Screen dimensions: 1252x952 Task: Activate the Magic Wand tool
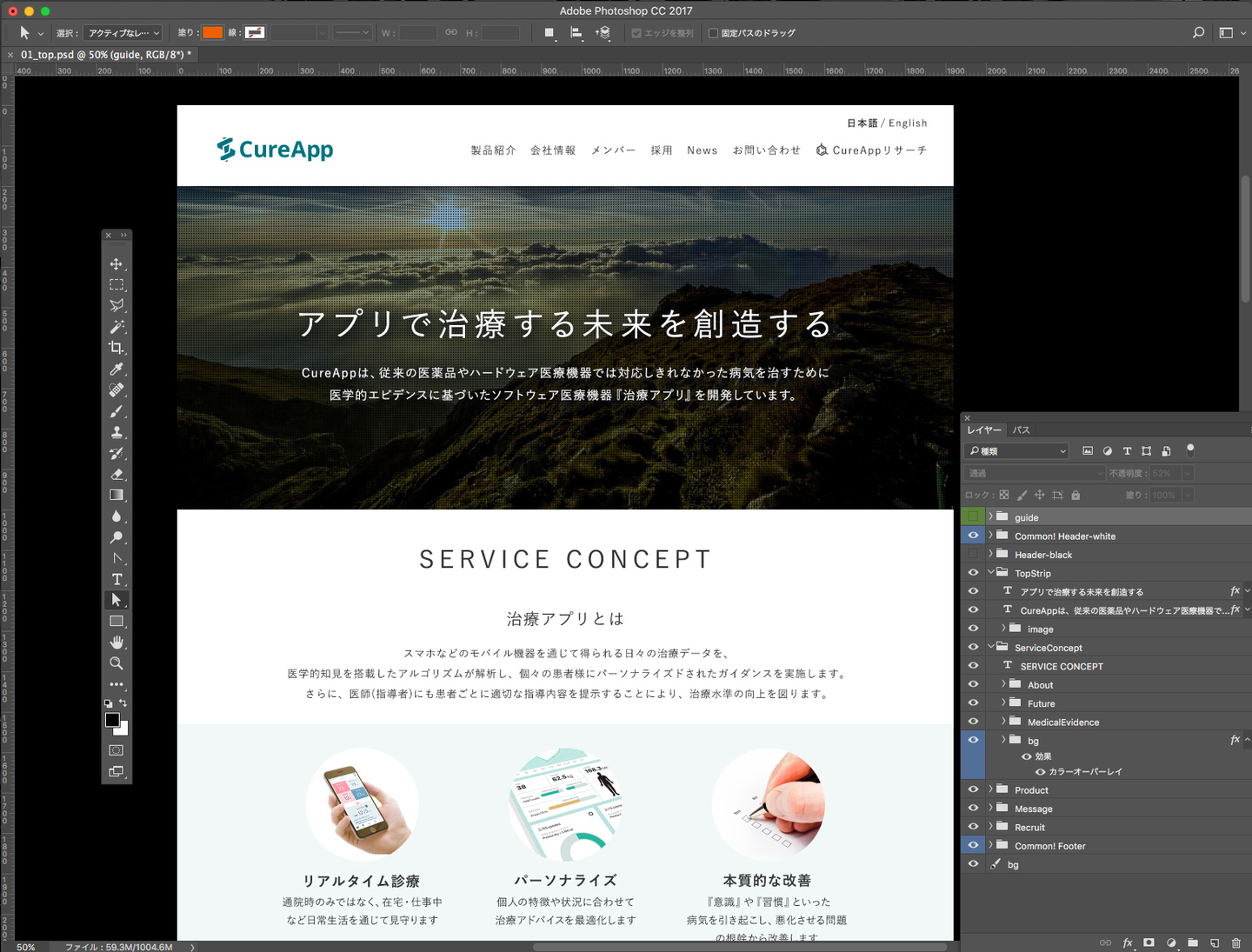[x=117, y=327]
